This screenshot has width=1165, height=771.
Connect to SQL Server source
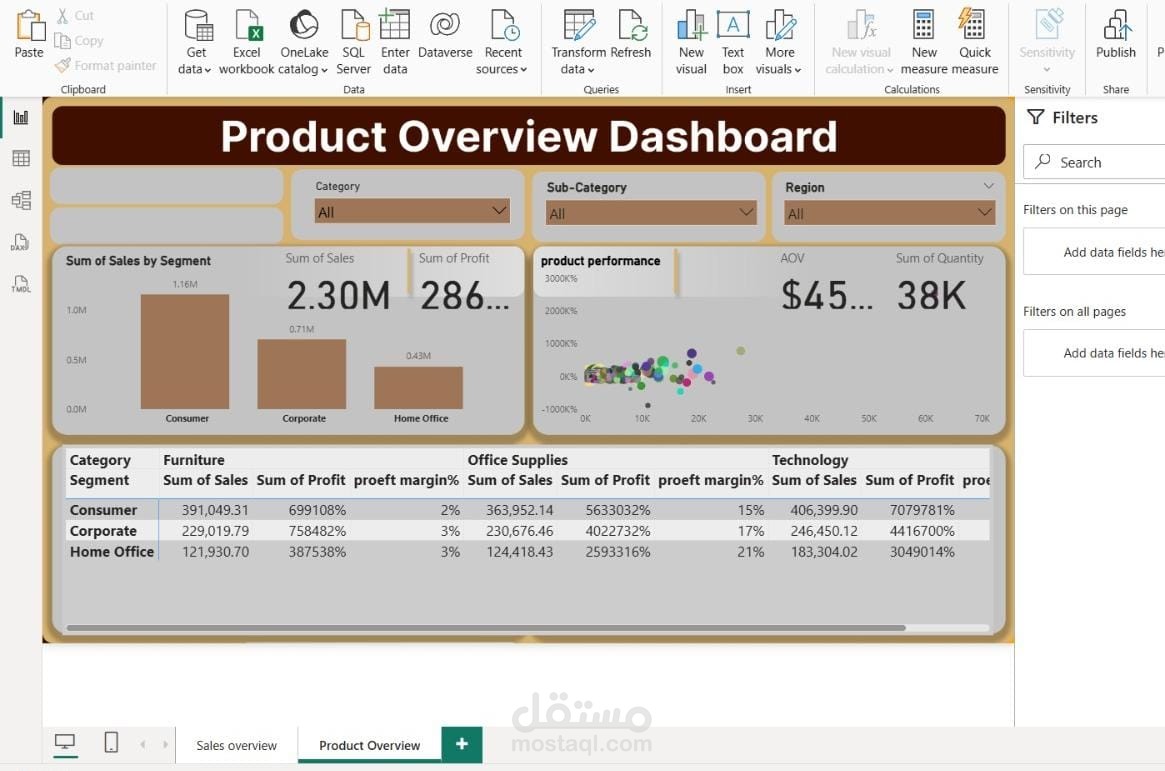(x=354, y=43)
